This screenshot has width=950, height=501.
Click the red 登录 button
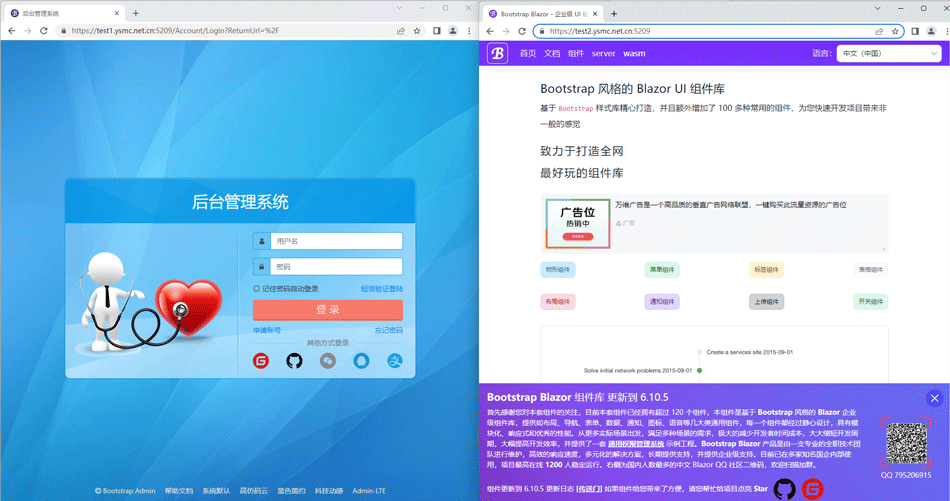tap(328, 310)
